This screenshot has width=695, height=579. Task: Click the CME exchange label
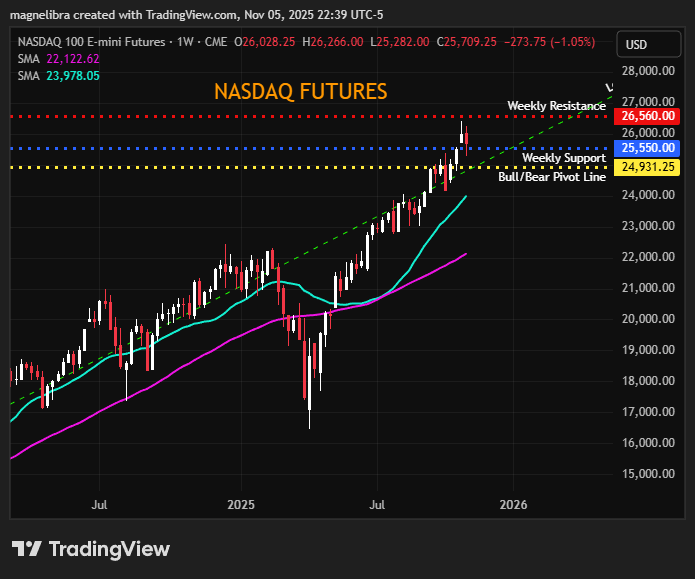point(216,42)
